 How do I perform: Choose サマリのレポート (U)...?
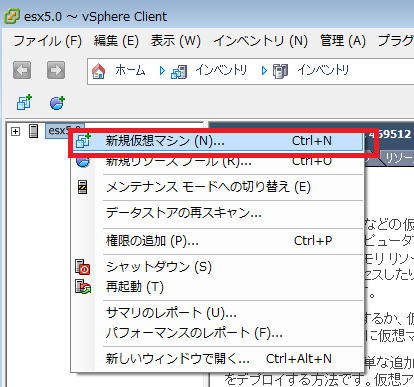point(217,313)
